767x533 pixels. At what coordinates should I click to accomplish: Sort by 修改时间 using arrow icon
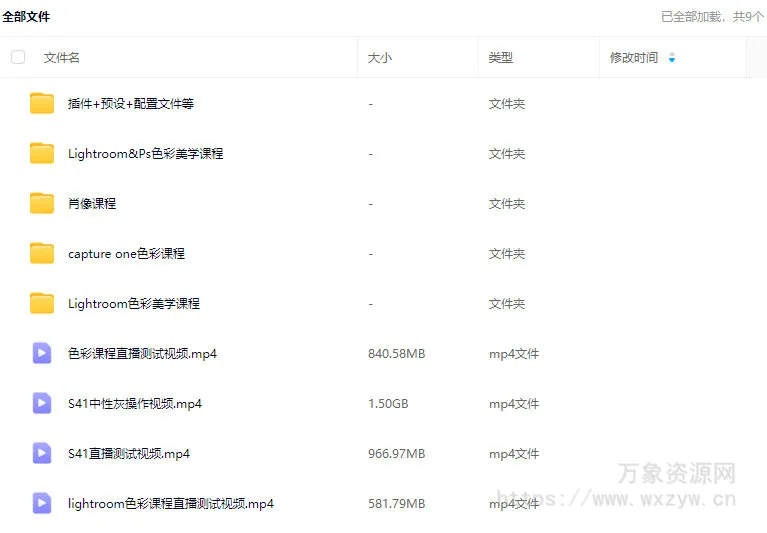[672, 58]
